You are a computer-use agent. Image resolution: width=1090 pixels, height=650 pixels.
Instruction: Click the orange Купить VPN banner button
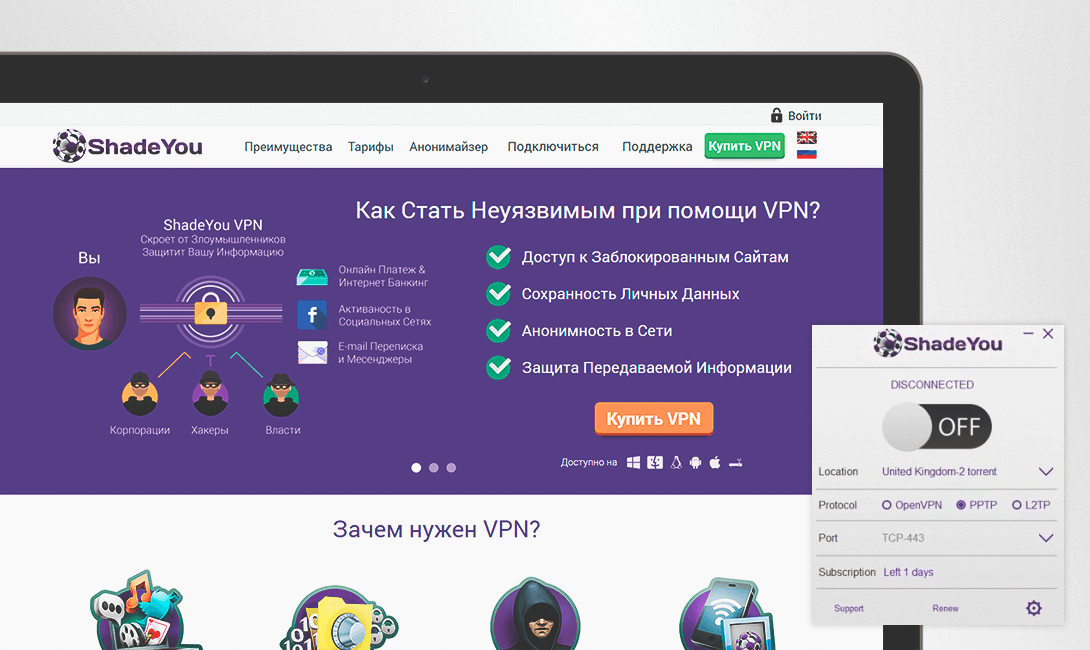(x=653, y=419)
